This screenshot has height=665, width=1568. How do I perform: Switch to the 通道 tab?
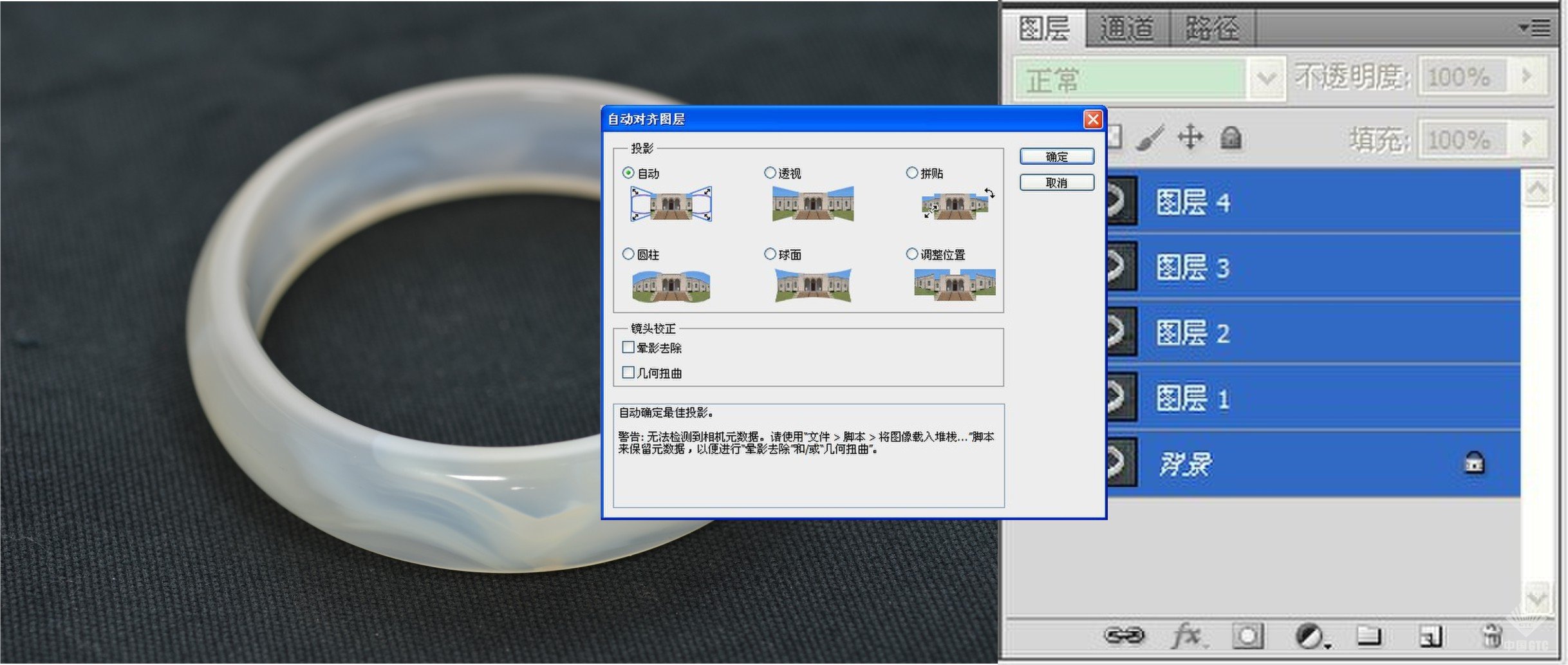click(x=1126, y=29)
